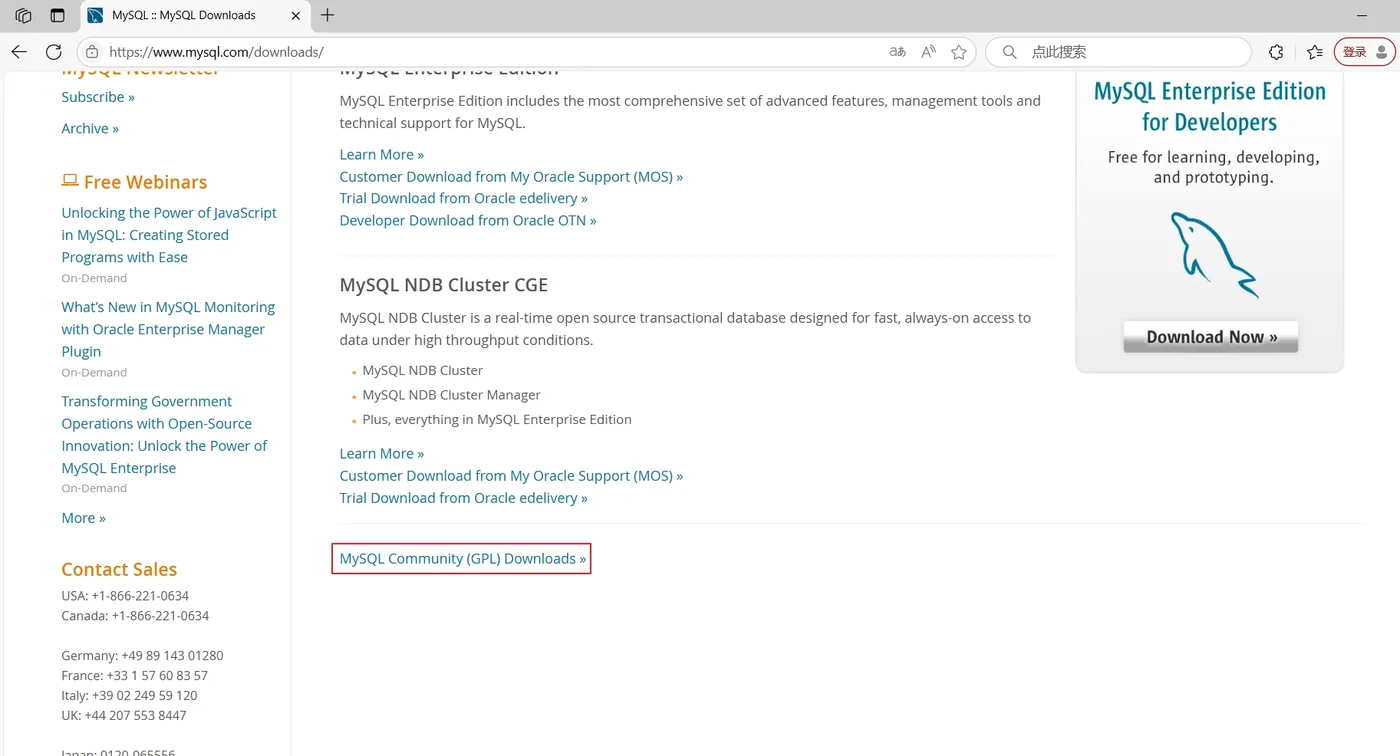The height and width of the screenshot is (756, 1400).
Task: Close the MySQL Downloads tab
Action: click(295, 15)
